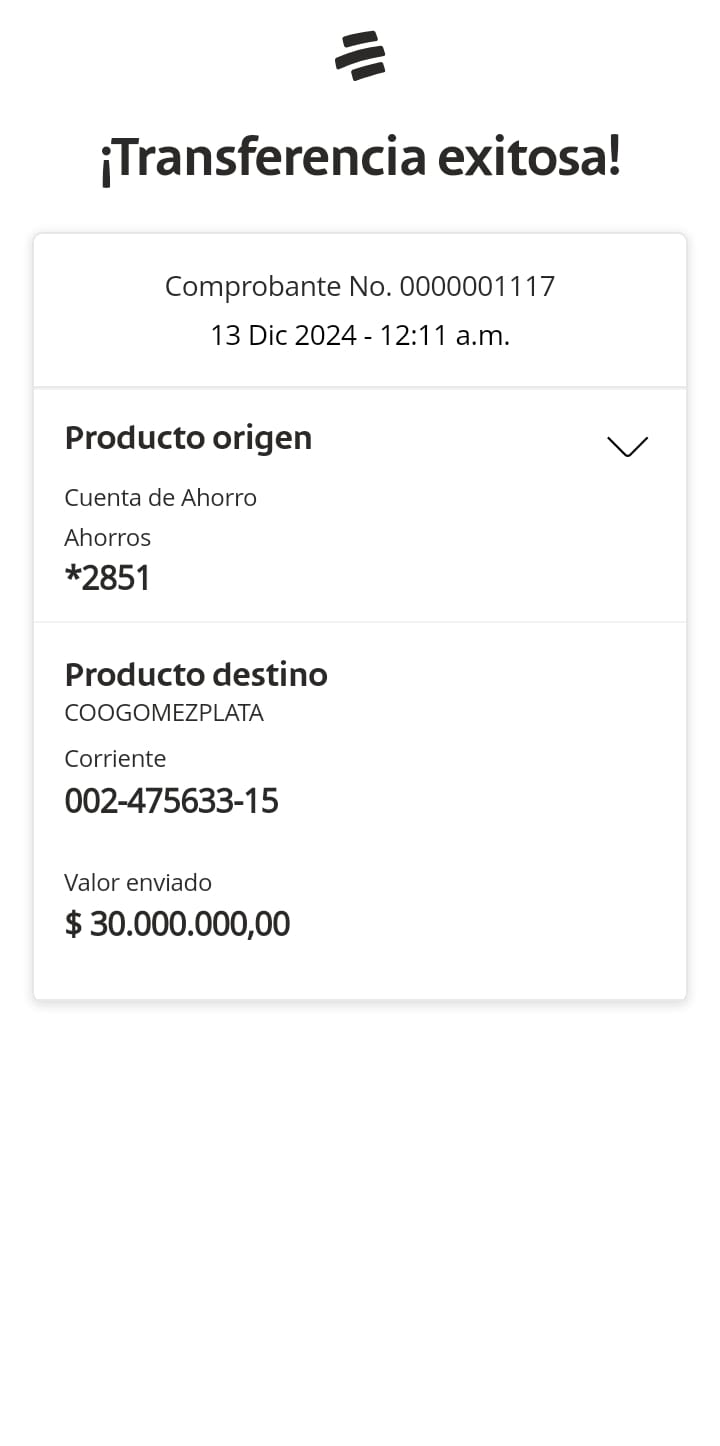Click the Producto origen section title

click(x=188, y=438)
